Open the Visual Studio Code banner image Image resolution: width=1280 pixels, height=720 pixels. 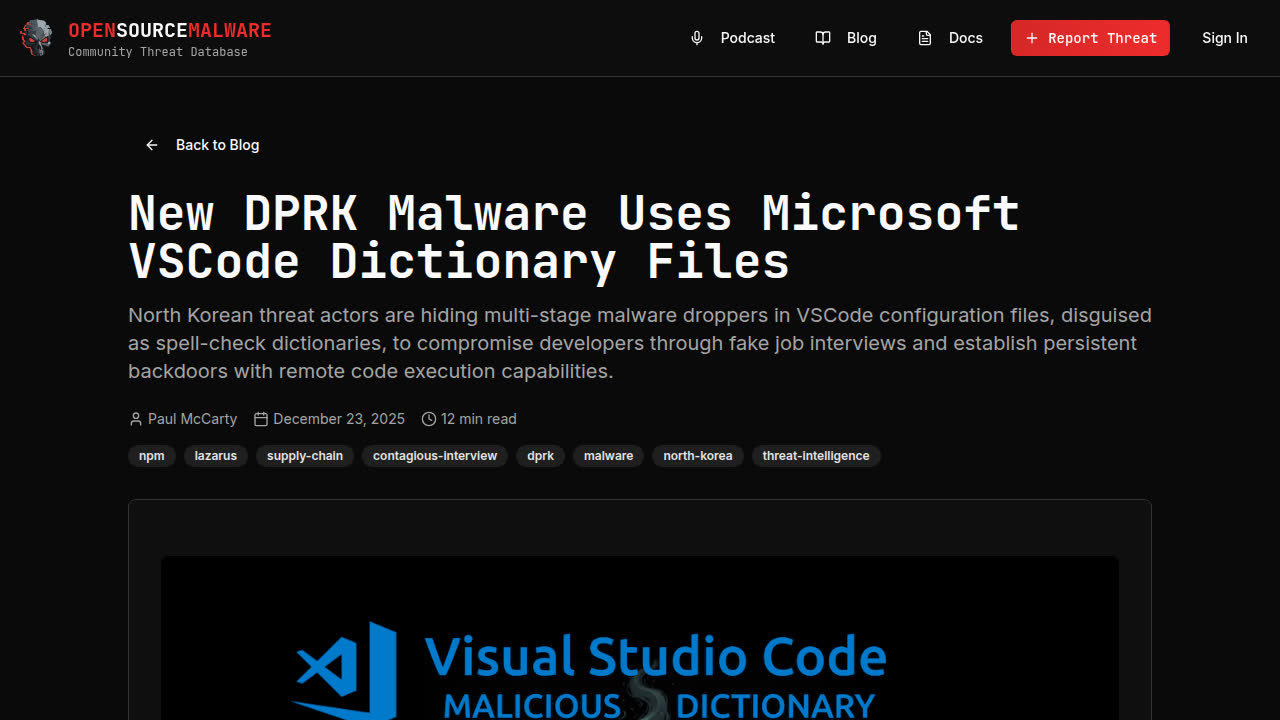coord(640,638)
